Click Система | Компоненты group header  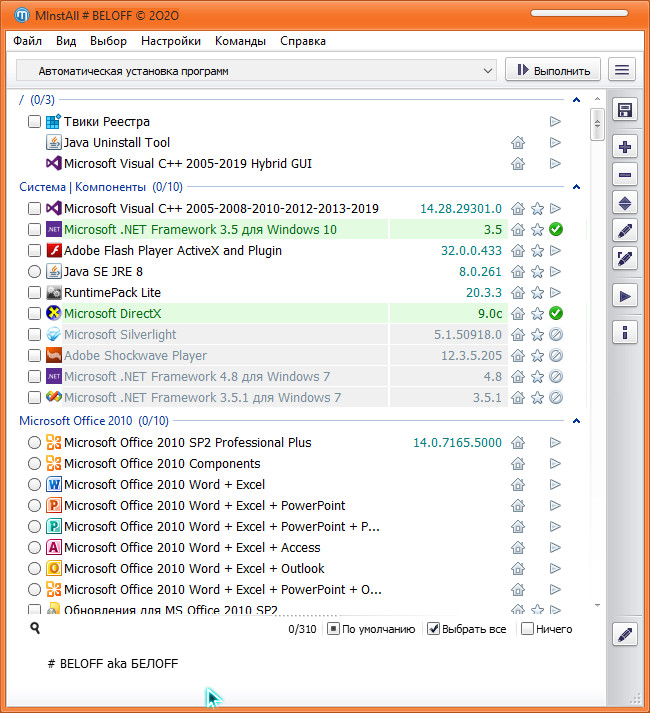coord(101,187)
